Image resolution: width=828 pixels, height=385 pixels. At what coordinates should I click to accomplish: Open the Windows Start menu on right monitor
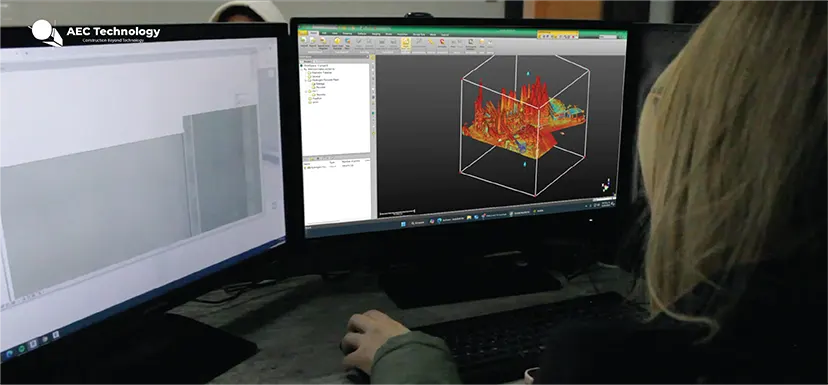click(x=403, y=224)
